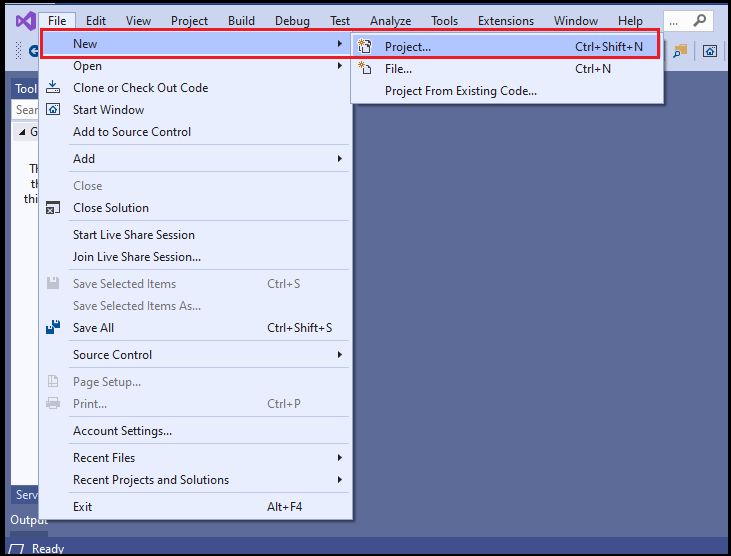Choose Exit from the File menu
The height and width of the screenshot is (556, 731).
coord(196,507)
